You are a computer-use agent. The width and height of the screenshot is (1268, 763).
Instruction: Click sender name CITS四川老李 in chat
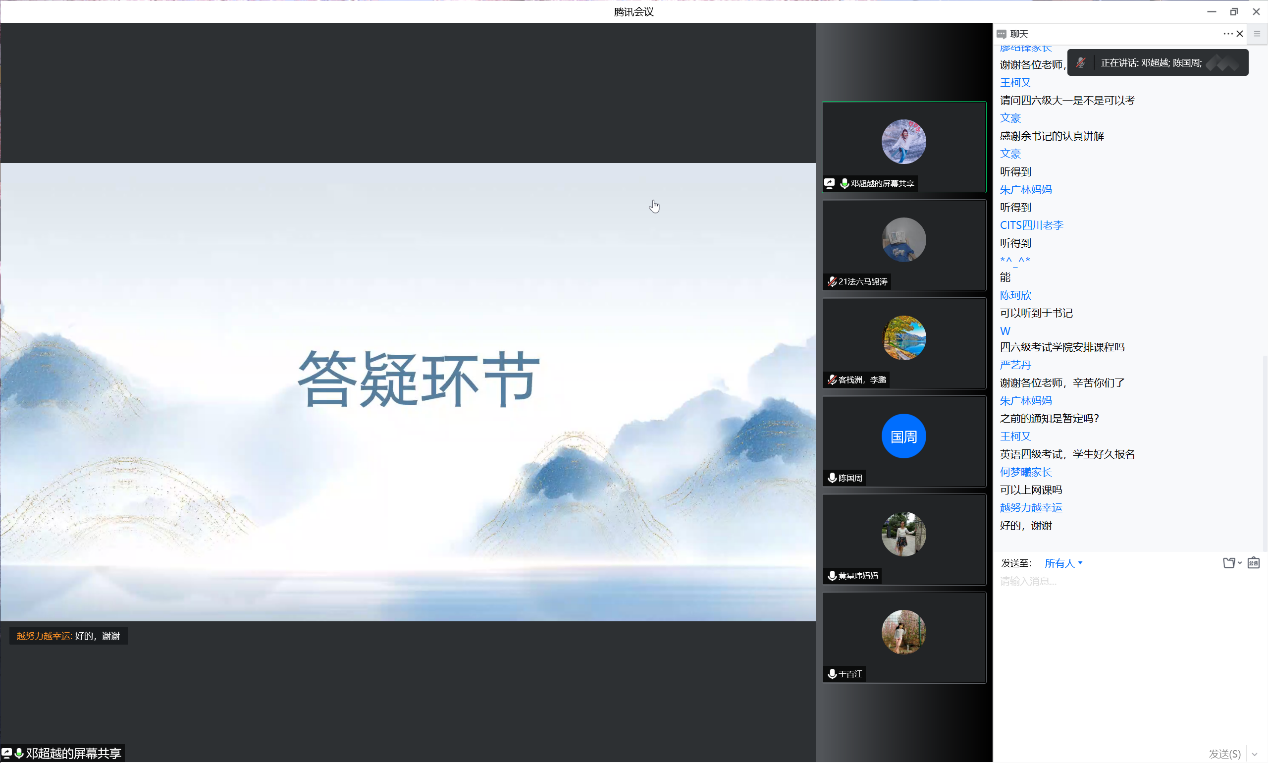tap(1031, 225)
